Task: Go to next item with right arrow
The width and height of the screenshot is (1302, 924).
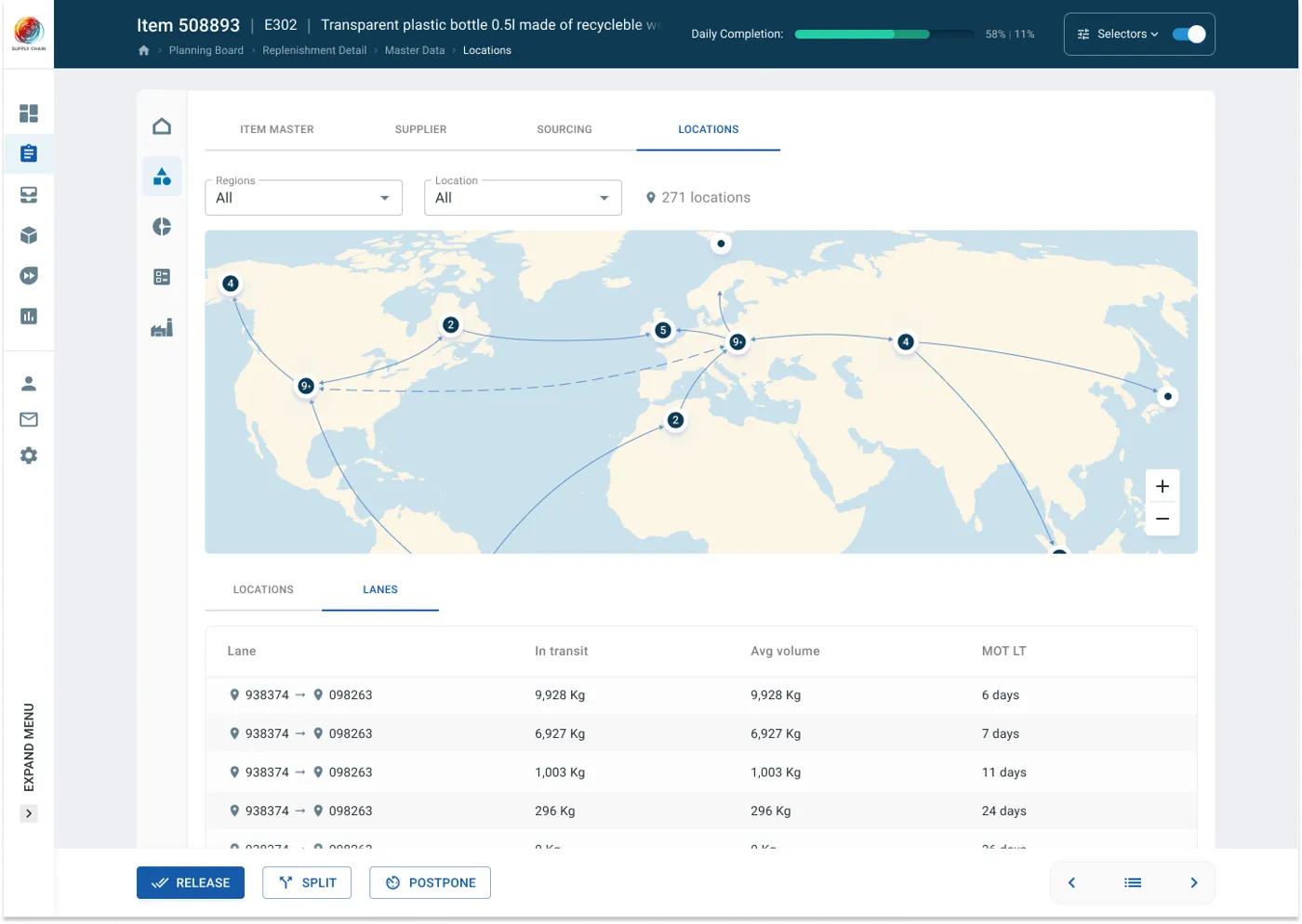Action: pyautogui.click(x=1194, y=883)
